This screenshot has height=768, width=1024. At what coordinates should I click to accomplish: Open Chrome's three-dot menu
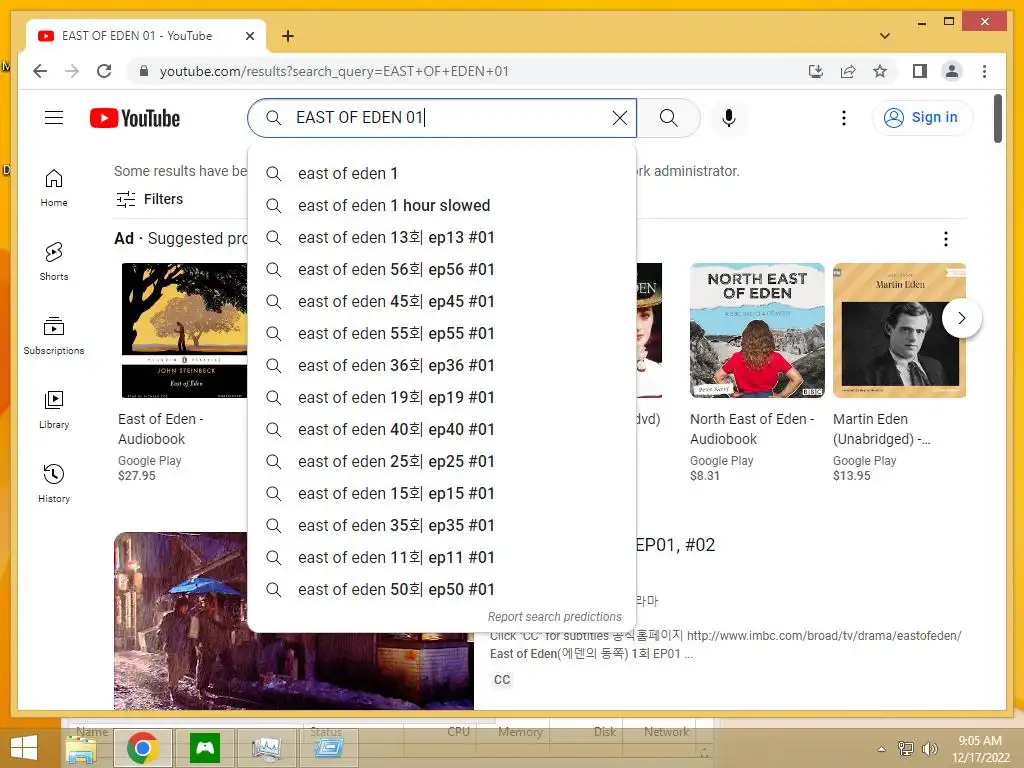click(984, 71)
